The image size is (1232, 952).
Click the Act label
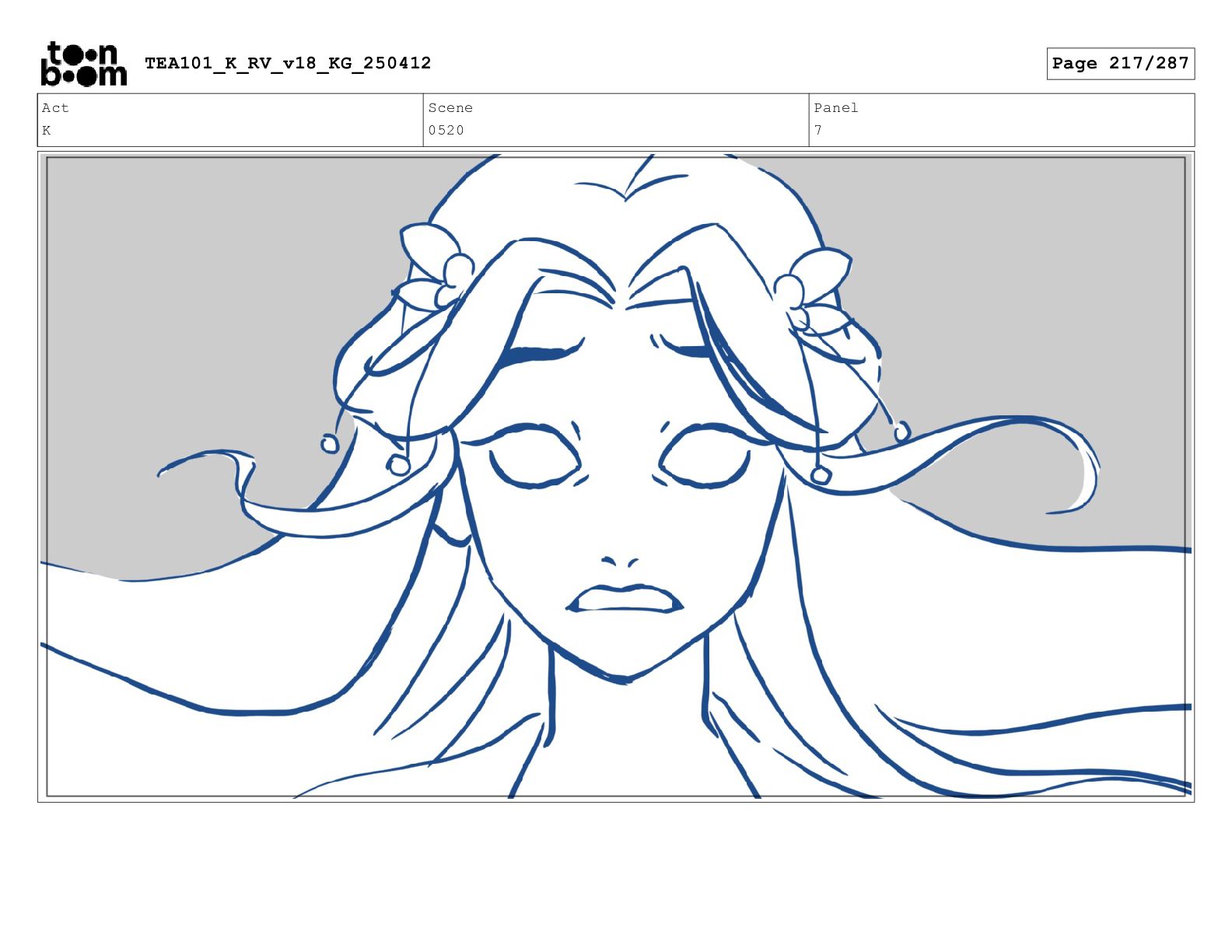[55, 108]
